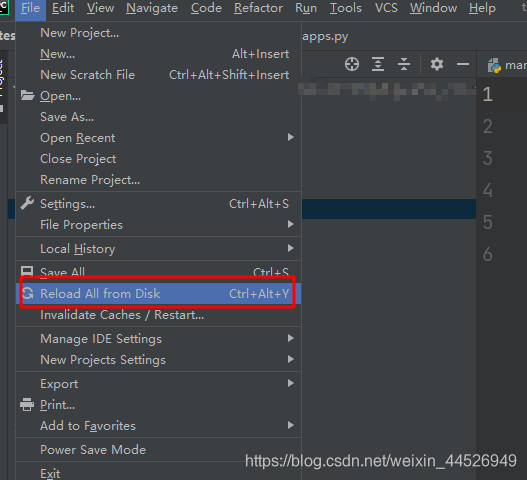Choose Rename Project... entry
The image size is (527, 480).
(158, 180)
